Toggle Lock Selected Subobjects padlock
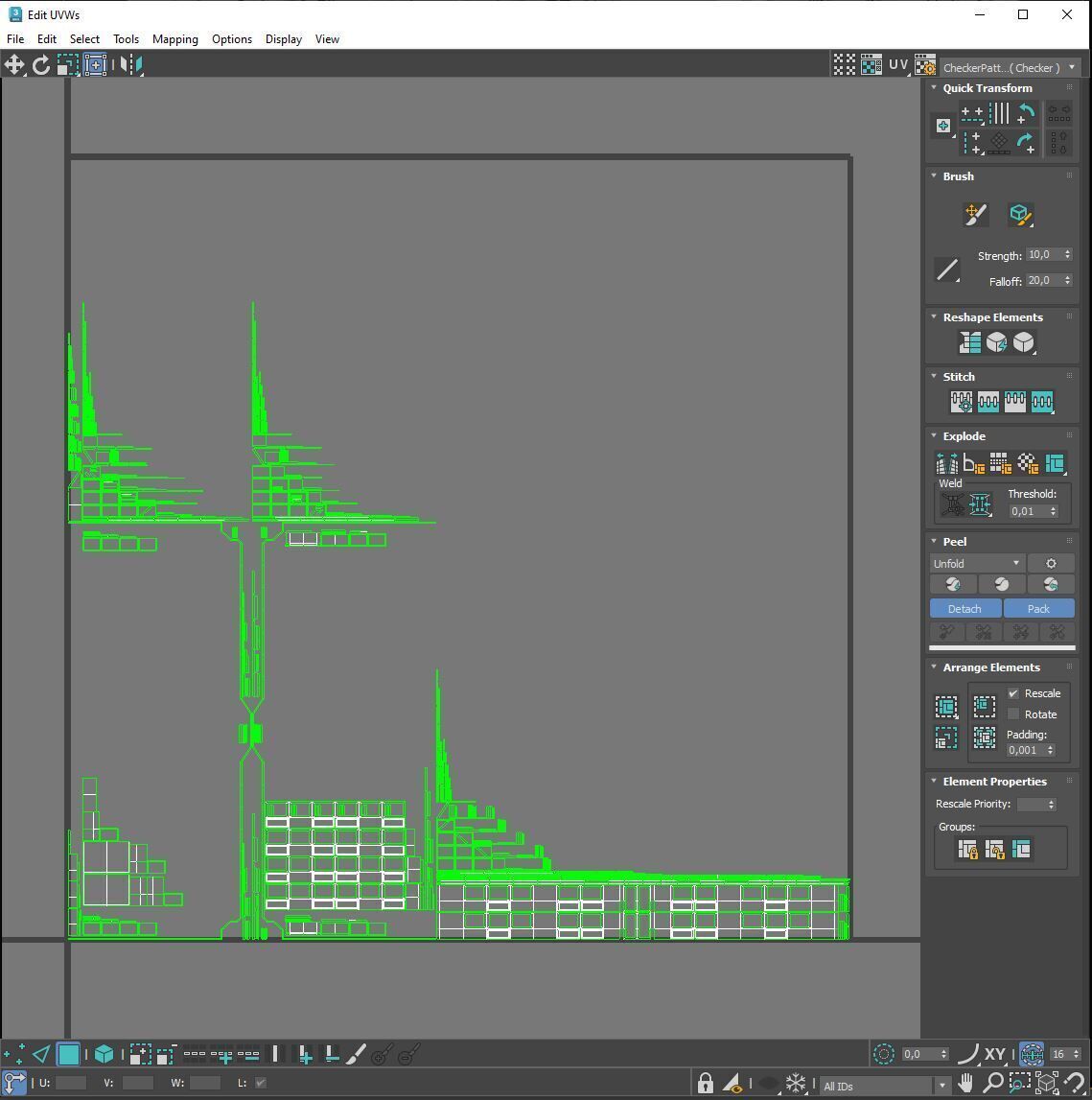The height and width of the screenshot is (1100, 1092). [x=706, y=1083]
